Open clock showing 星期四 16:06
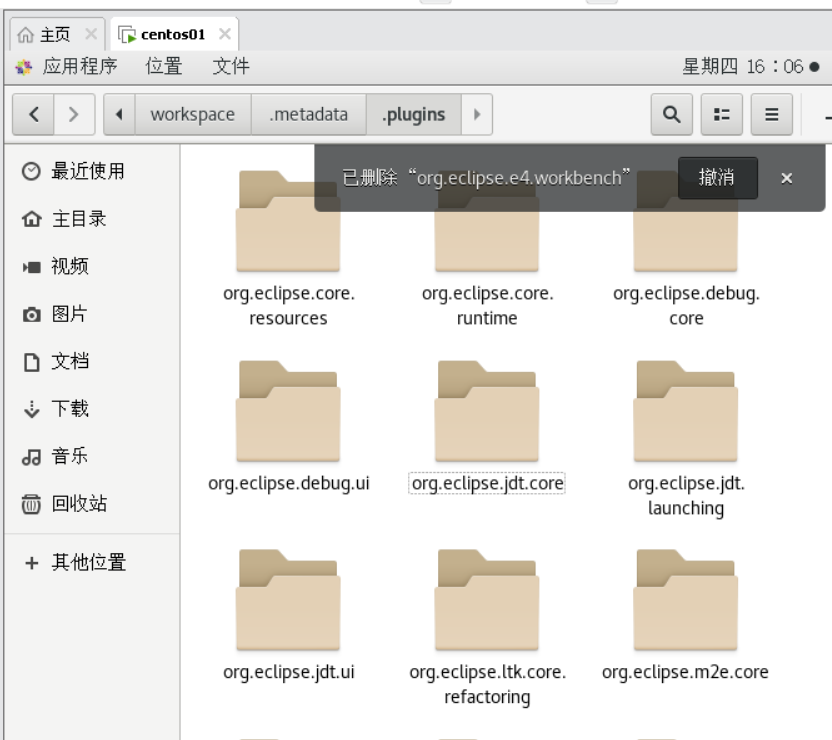832x740 pixels. click(x=742, y=66)
